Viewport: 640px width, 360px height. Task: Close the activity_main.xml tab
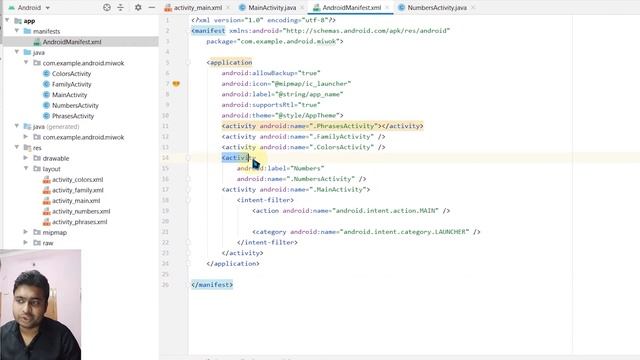click(228, 8)
